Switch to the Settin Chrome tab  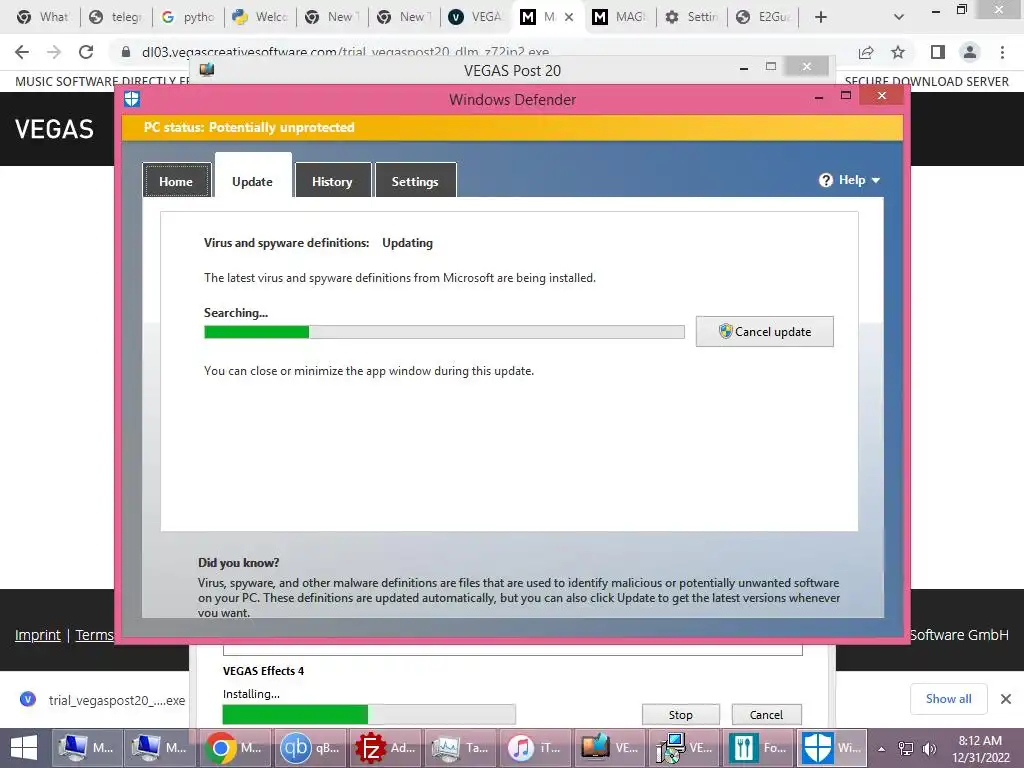(x=691, y=17)
